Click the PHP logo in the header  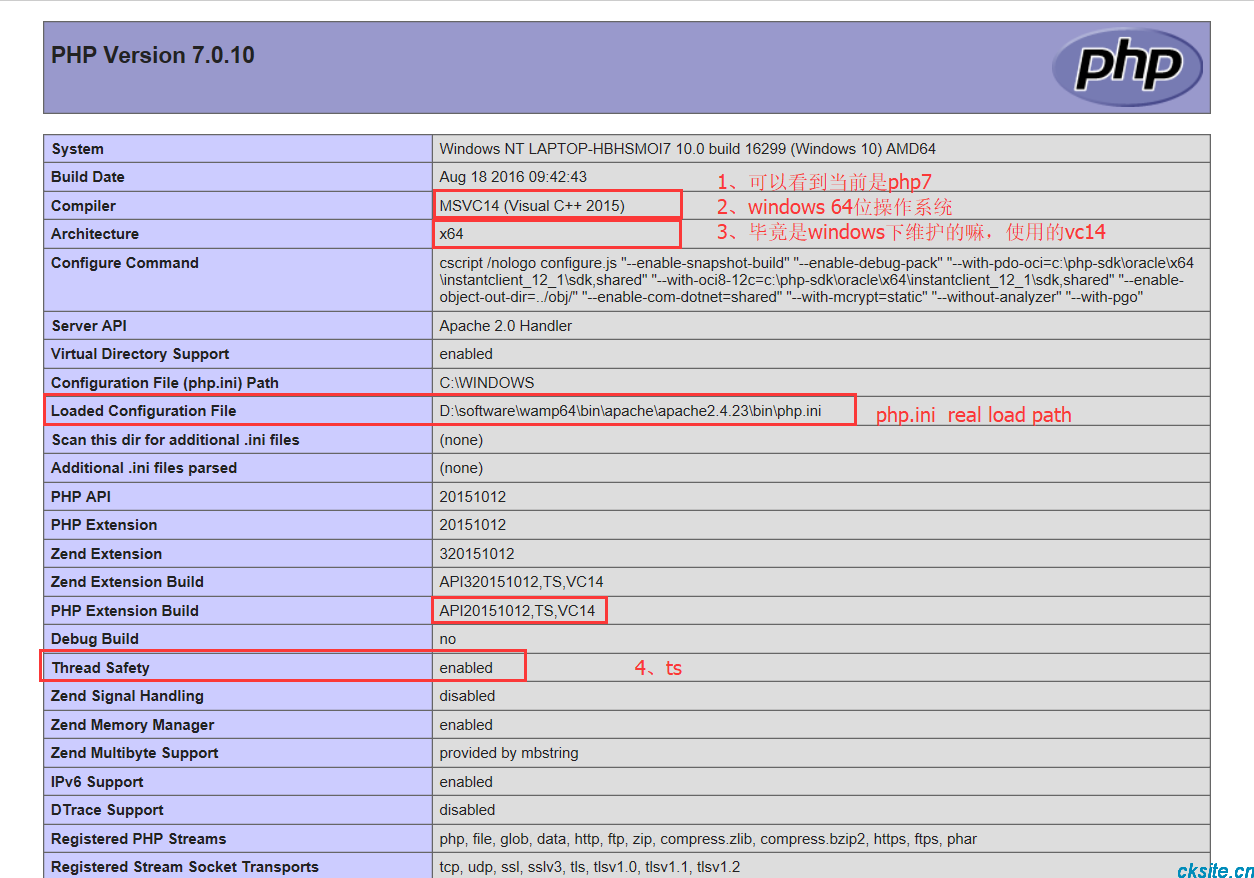1127,67
